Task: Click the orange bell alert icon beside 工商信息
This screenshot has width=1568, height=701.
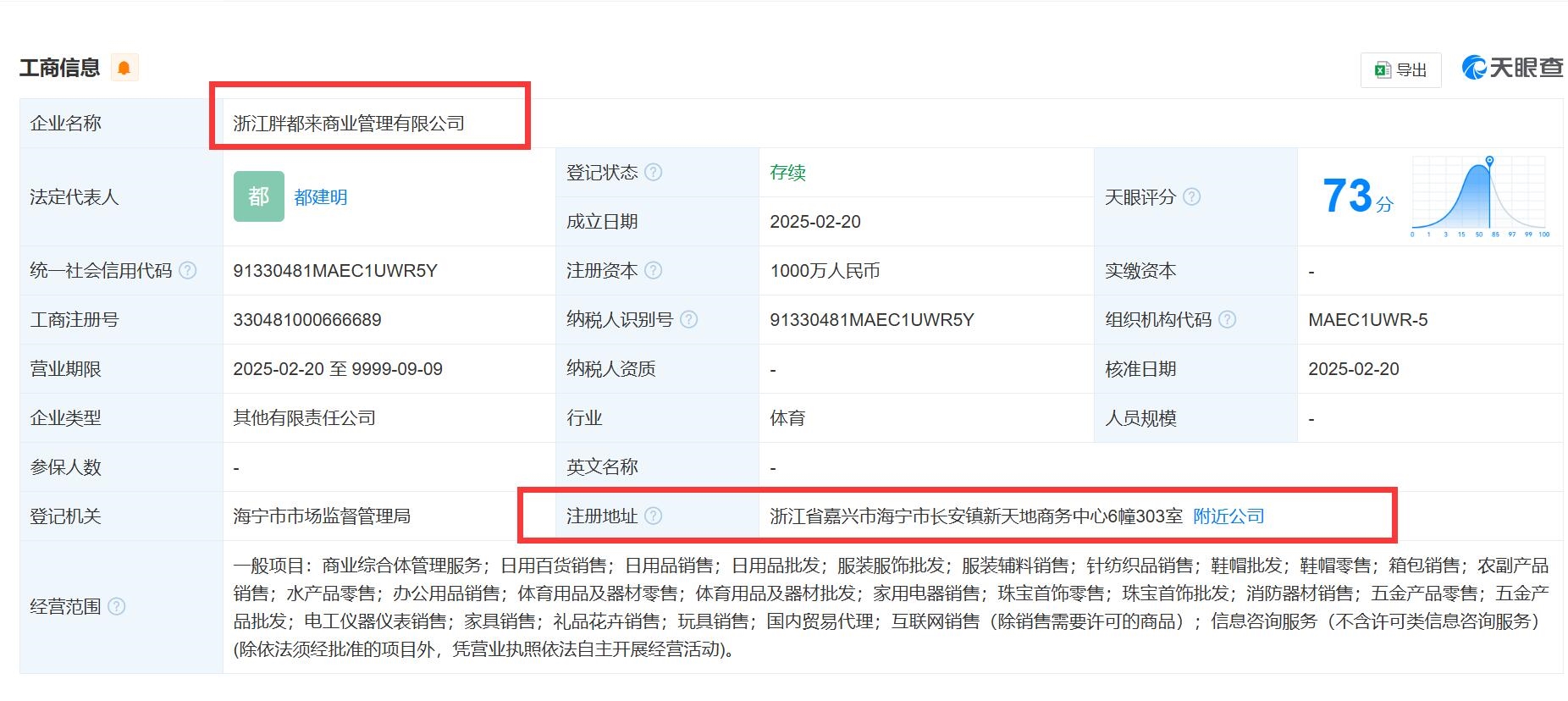Action: click(124, 68)
